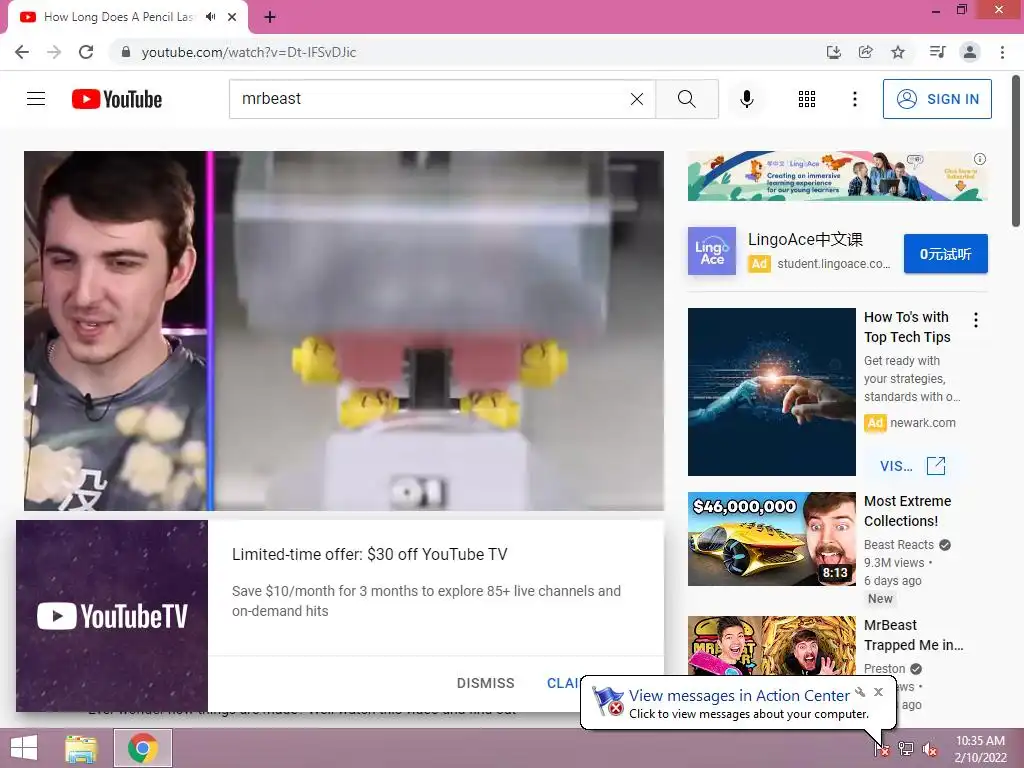Viewport: 1024px width, 768px height.
Task: Go back with the browser back arrow
Action: (22, 52)
